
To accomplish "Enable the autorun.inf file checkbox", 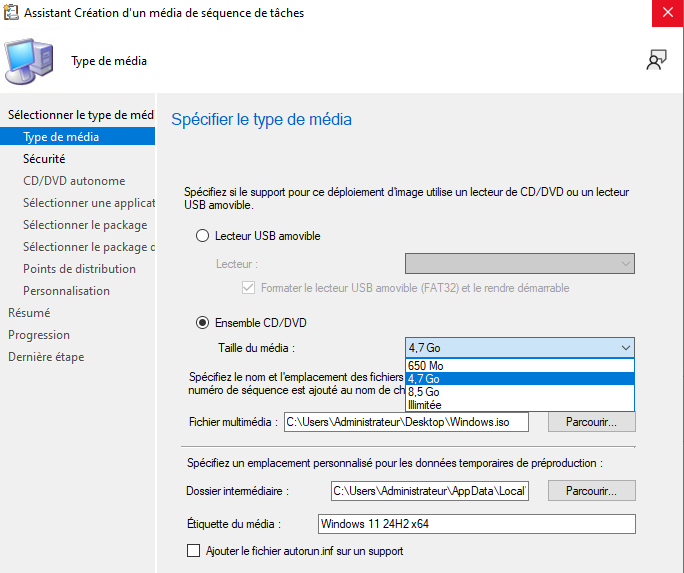I will tap(194, 551).
